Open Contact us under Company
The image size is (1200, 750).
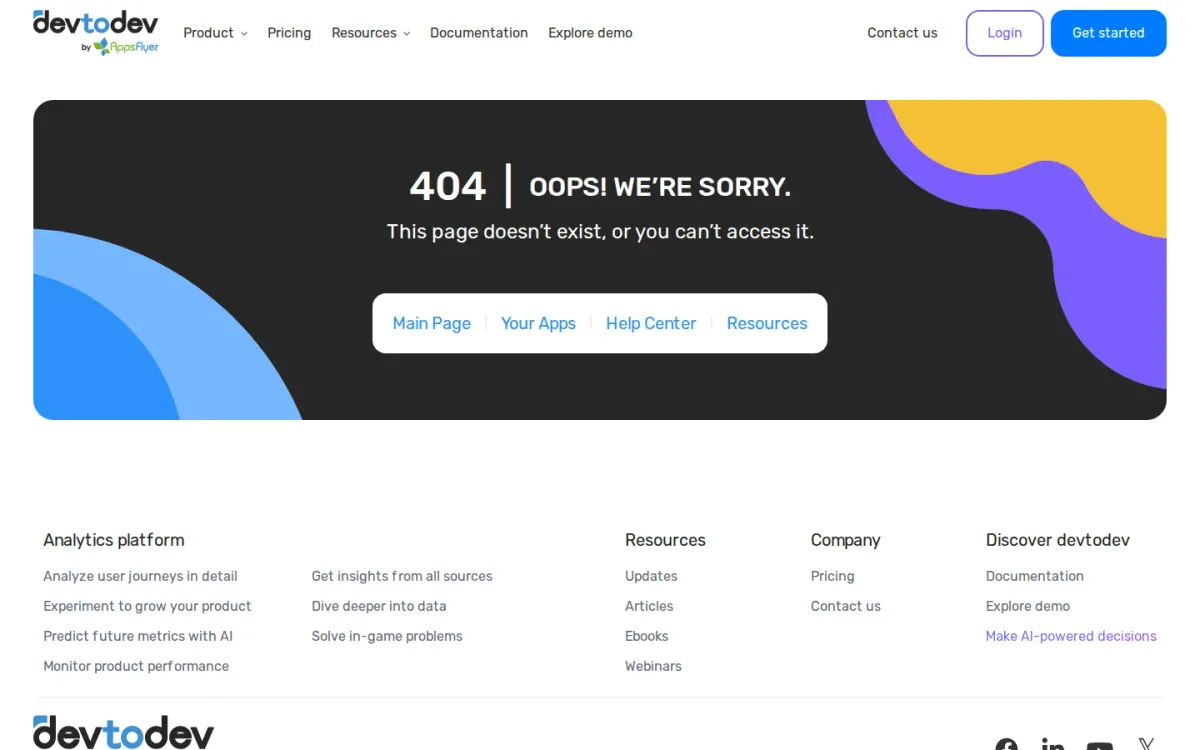pos(846,606)
